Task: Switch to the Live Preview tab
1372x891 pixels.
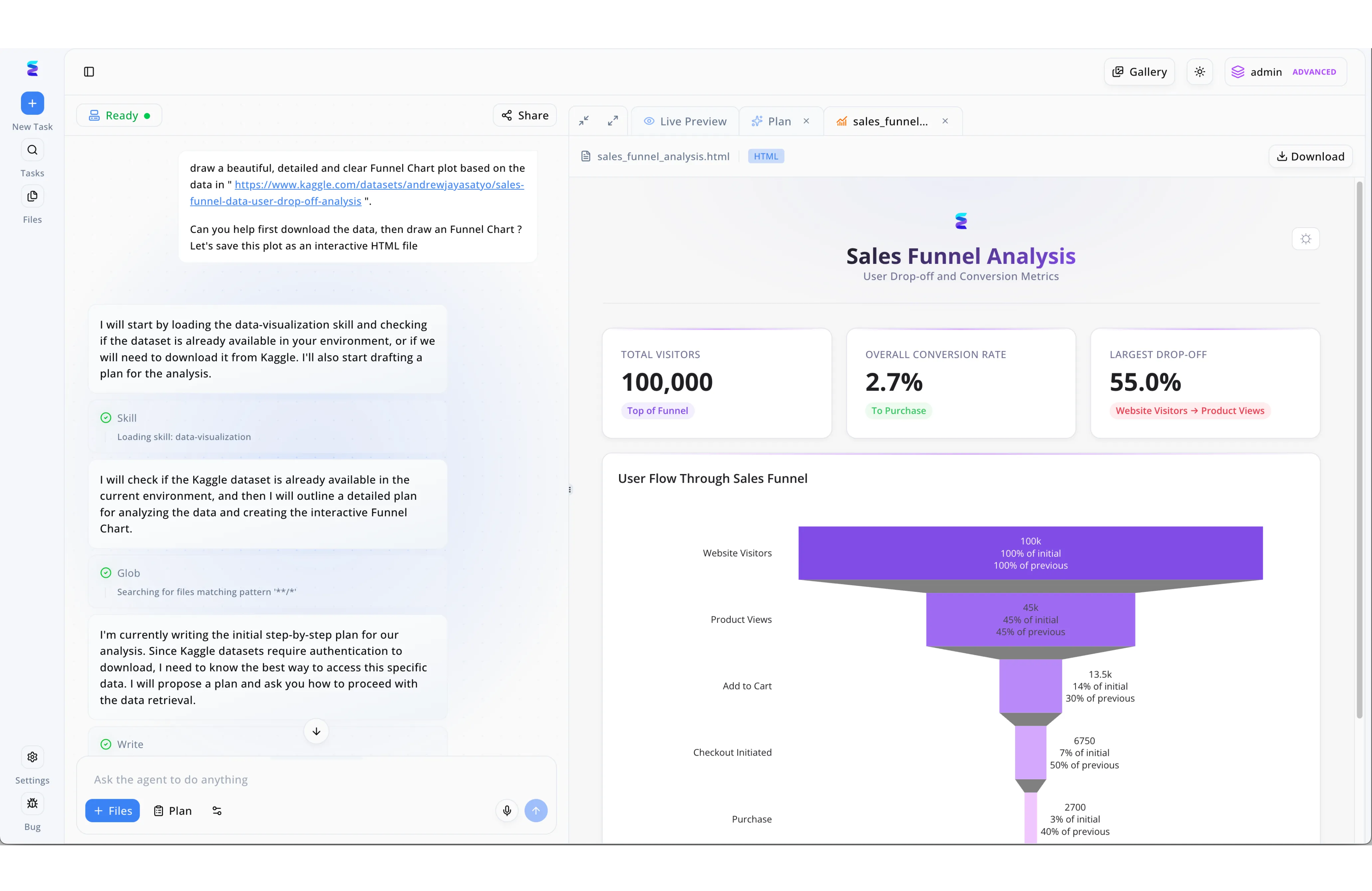Action: coord(685,121)
